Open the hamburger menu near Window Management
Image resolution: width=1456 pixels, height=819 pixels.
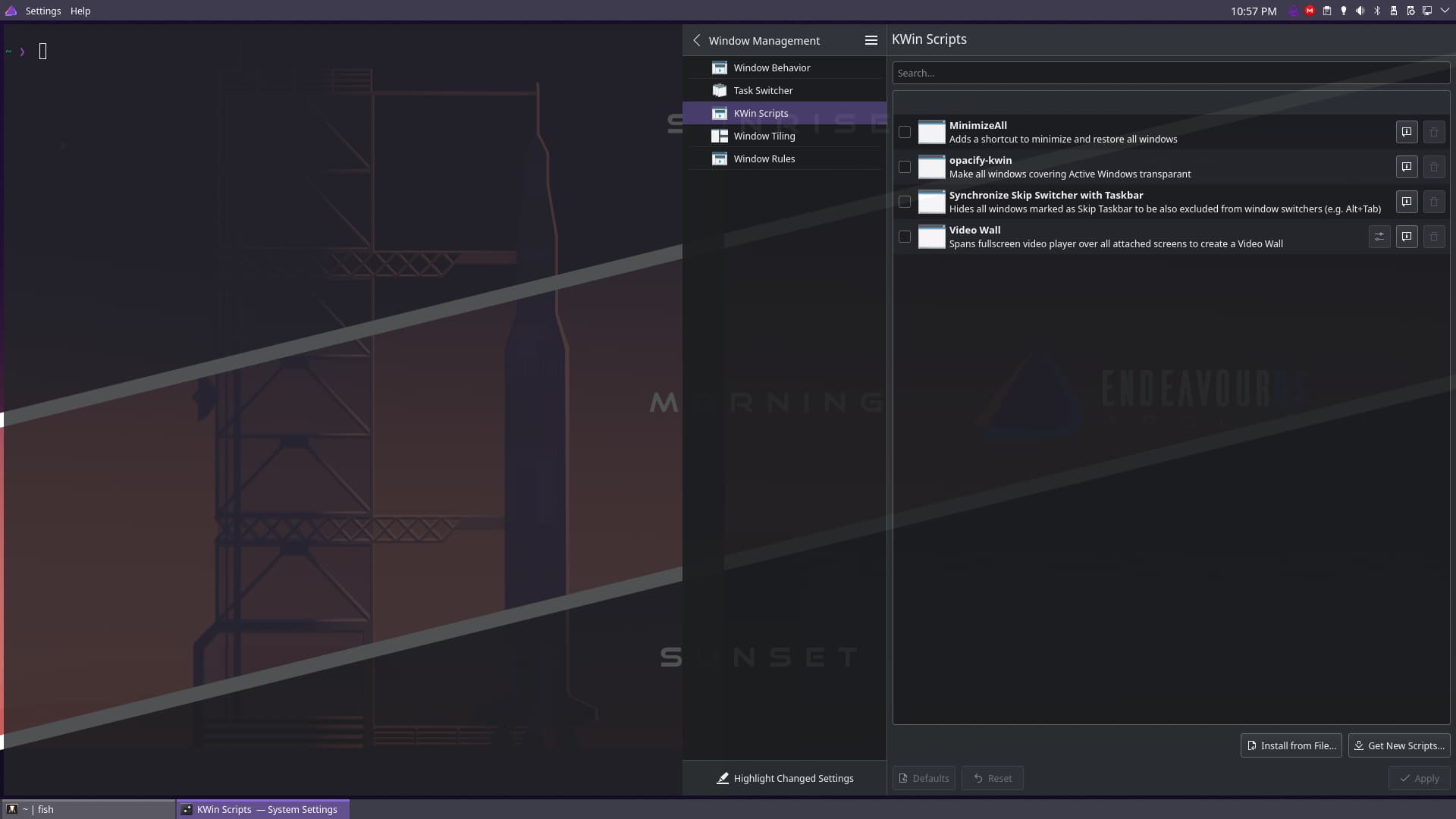pyautogui.click(x=871, y=40)
